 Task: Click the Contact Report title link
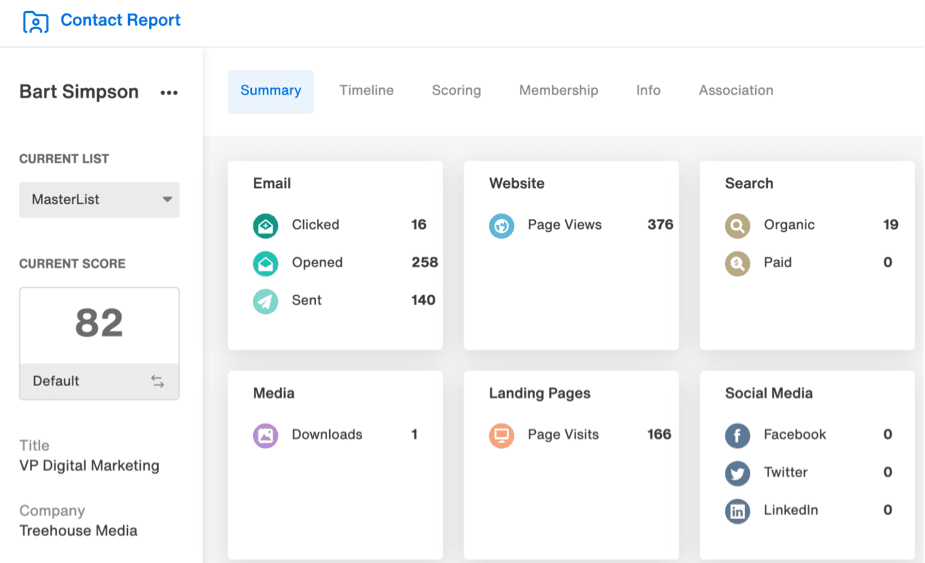[x=120, y=21]
